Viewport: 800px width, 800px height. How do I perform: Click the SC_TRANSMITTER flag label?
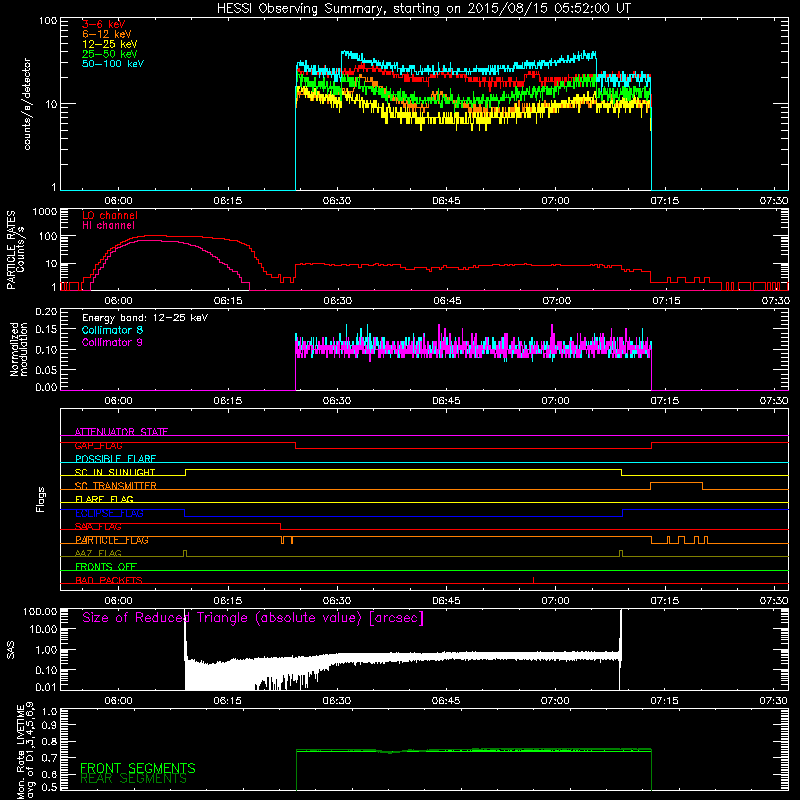(x=115, y=486)
